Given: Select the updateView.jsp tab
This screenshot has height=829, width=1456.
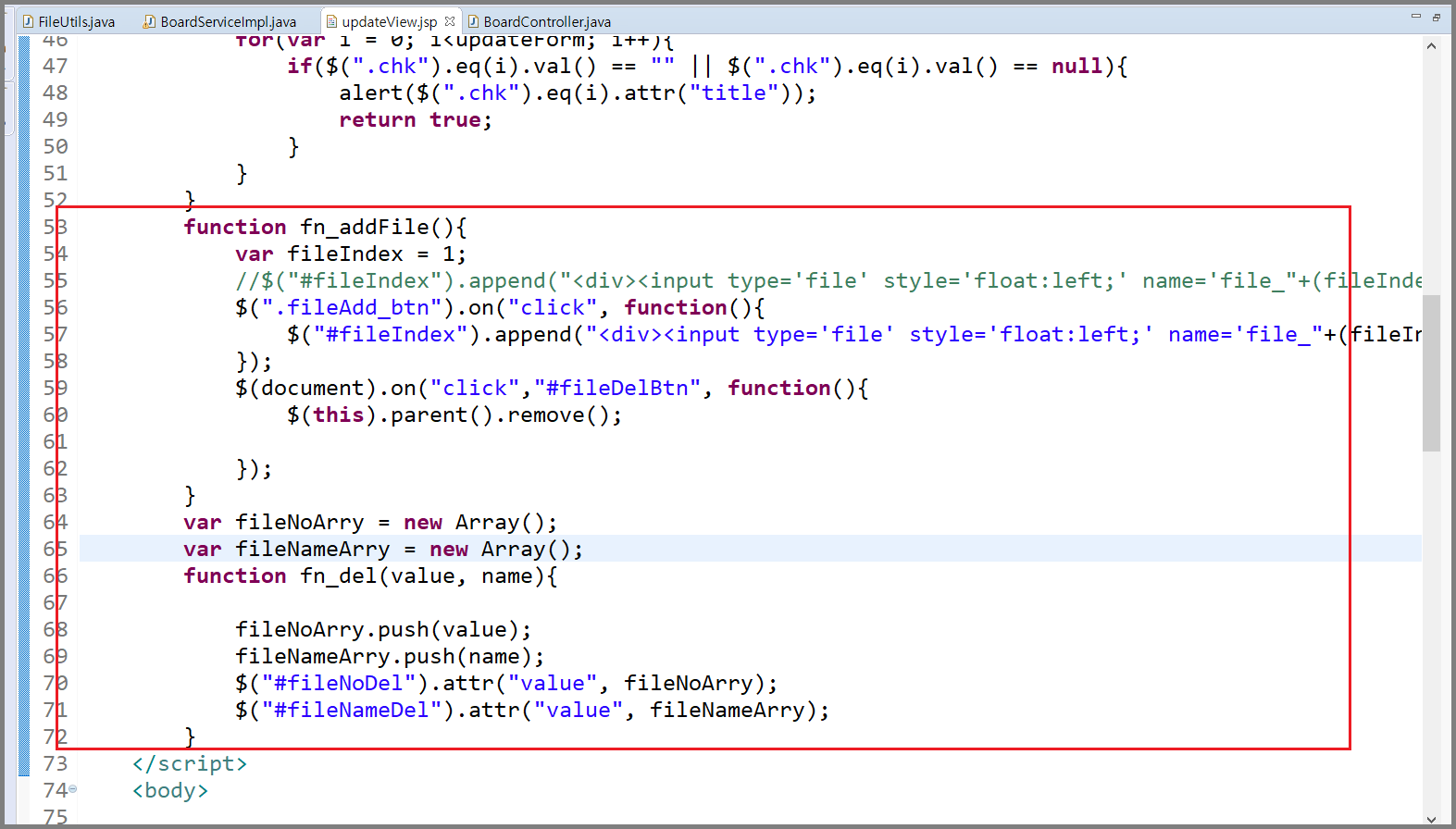Looking at the screenshot, I should (389, 22).
